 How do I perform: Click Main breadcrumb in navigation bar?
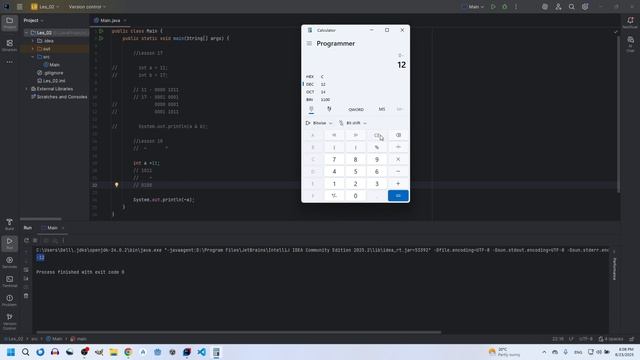54,339
